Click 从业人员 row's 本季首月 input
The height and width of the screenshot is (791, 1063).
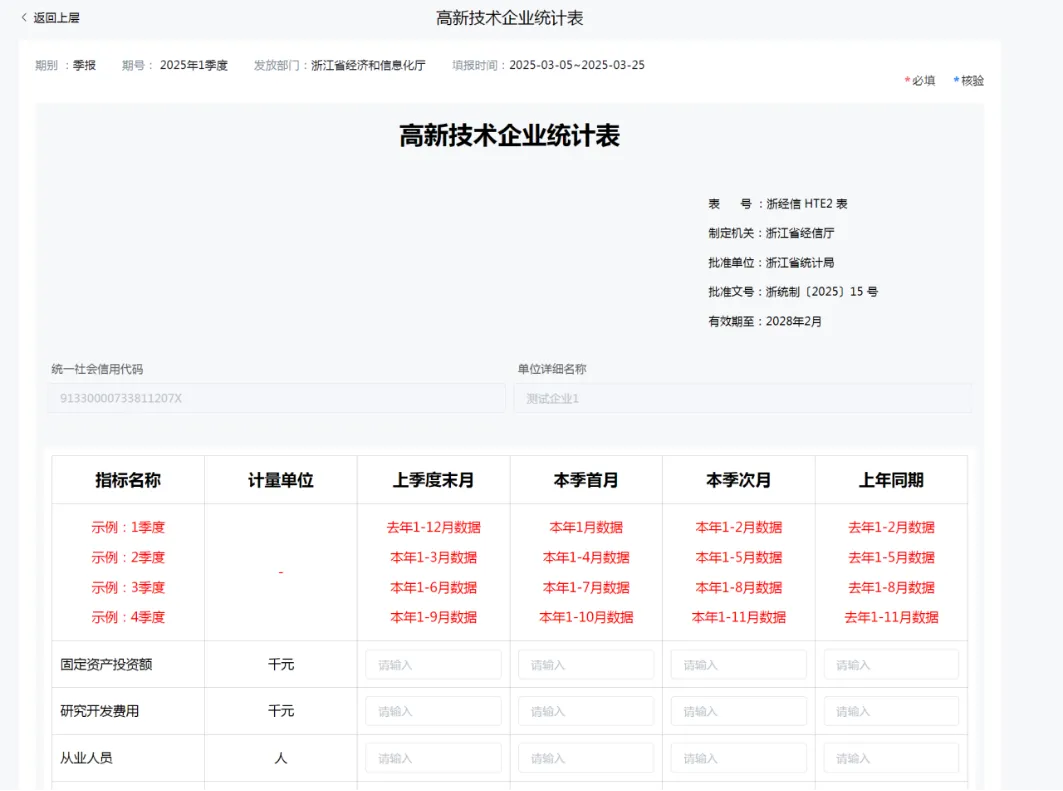pyautogui.click(x=585, y=757)
